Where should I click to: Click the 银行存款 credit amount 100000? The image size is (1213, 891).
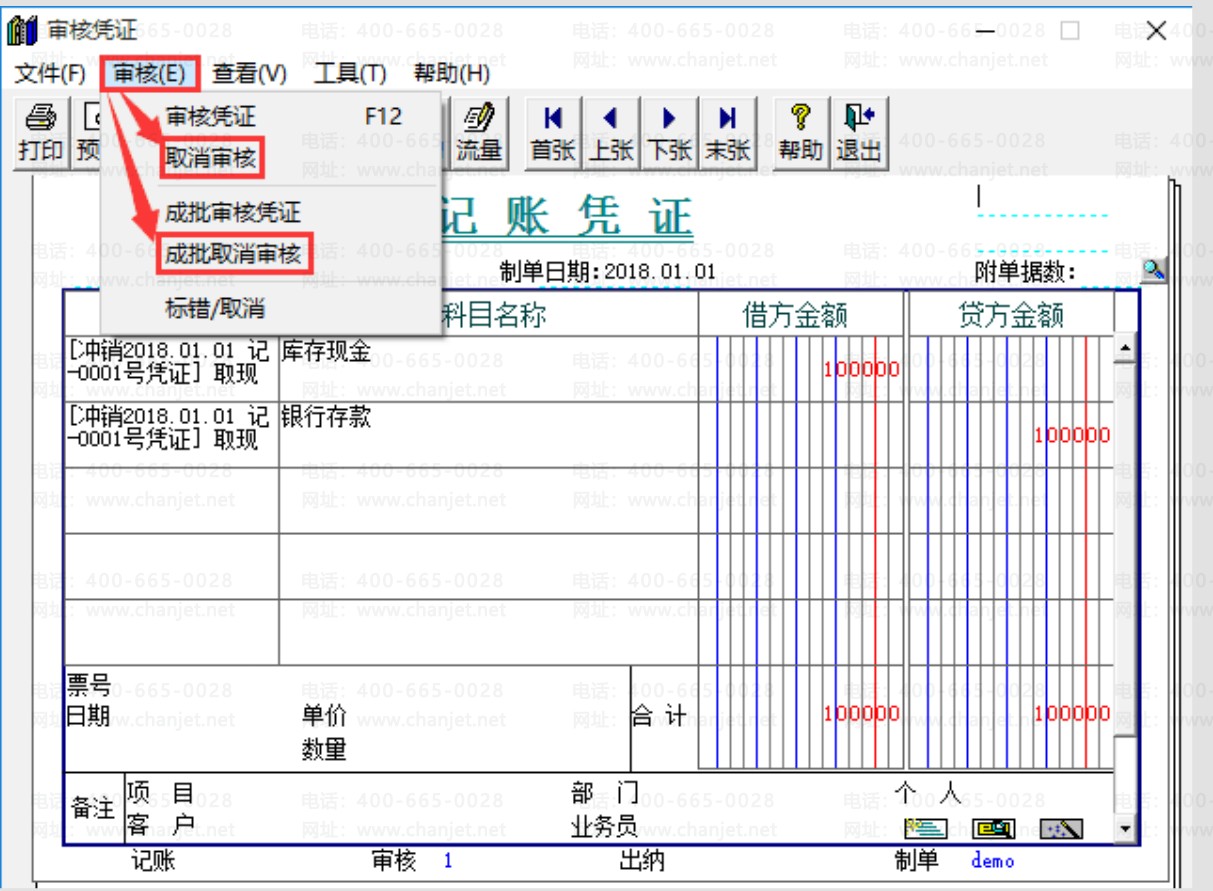(x=1072, y=435)
